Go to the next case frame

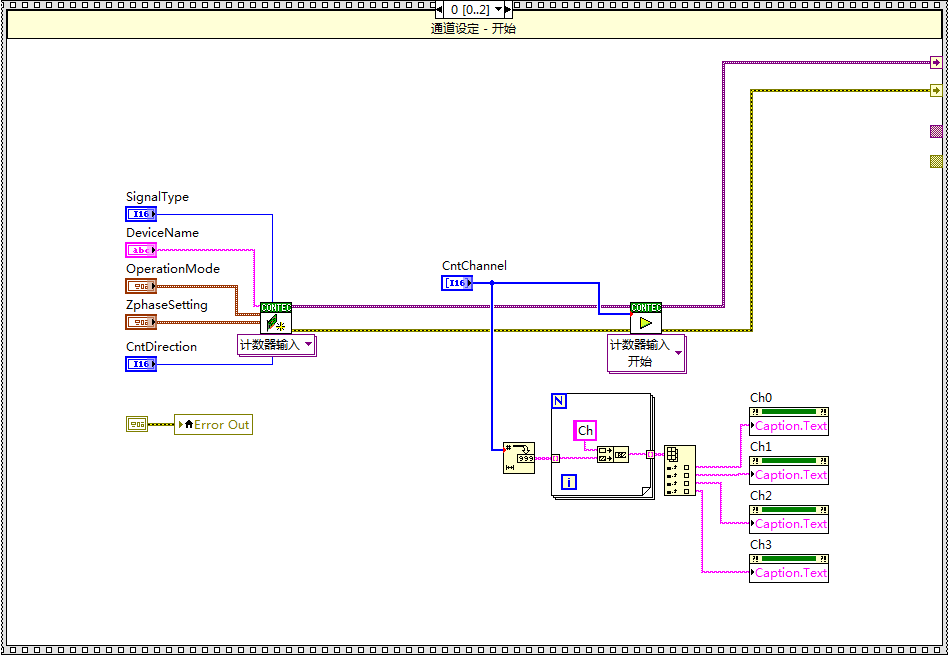point(507,10)
